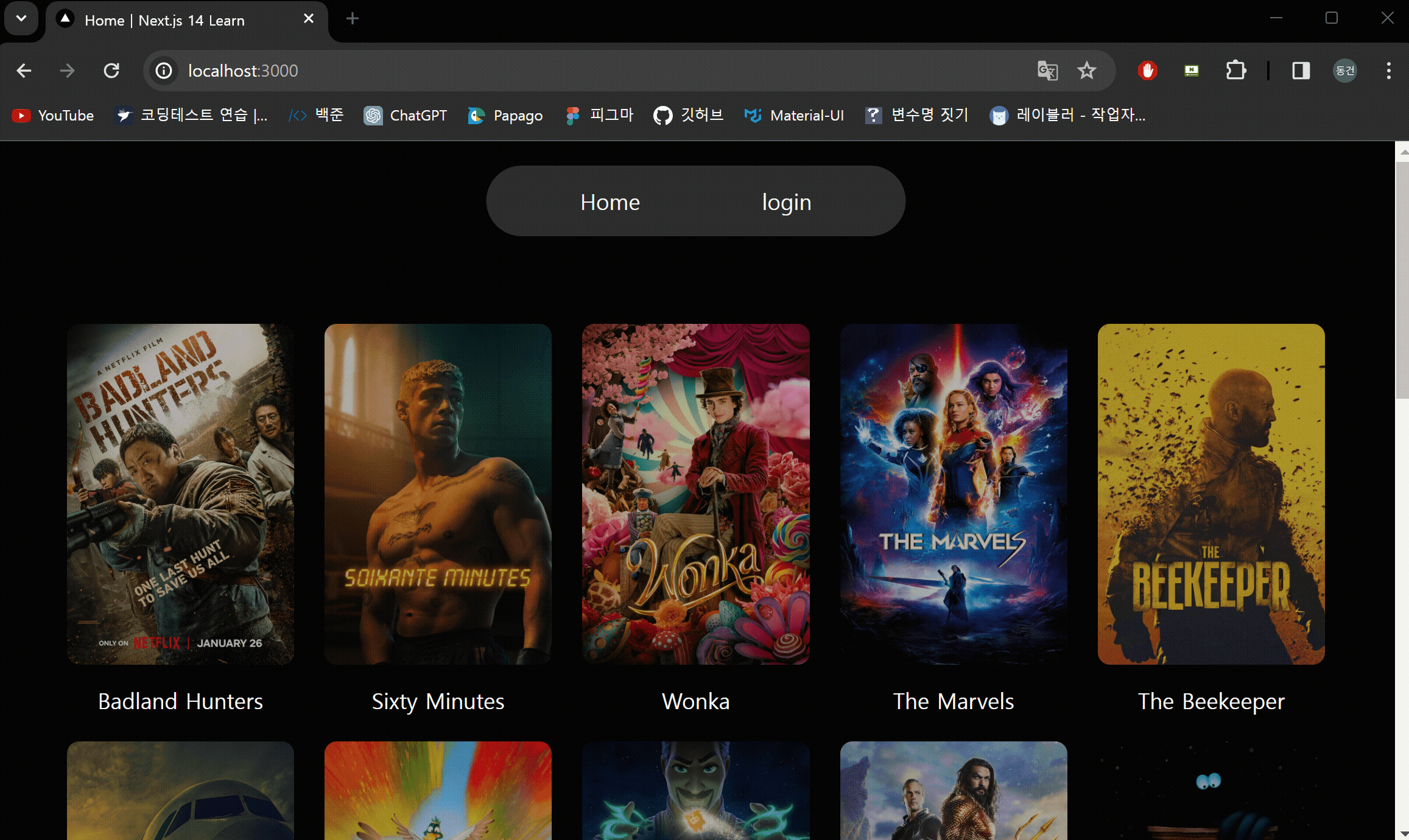Reload the localhost page

tap(111, 71)
